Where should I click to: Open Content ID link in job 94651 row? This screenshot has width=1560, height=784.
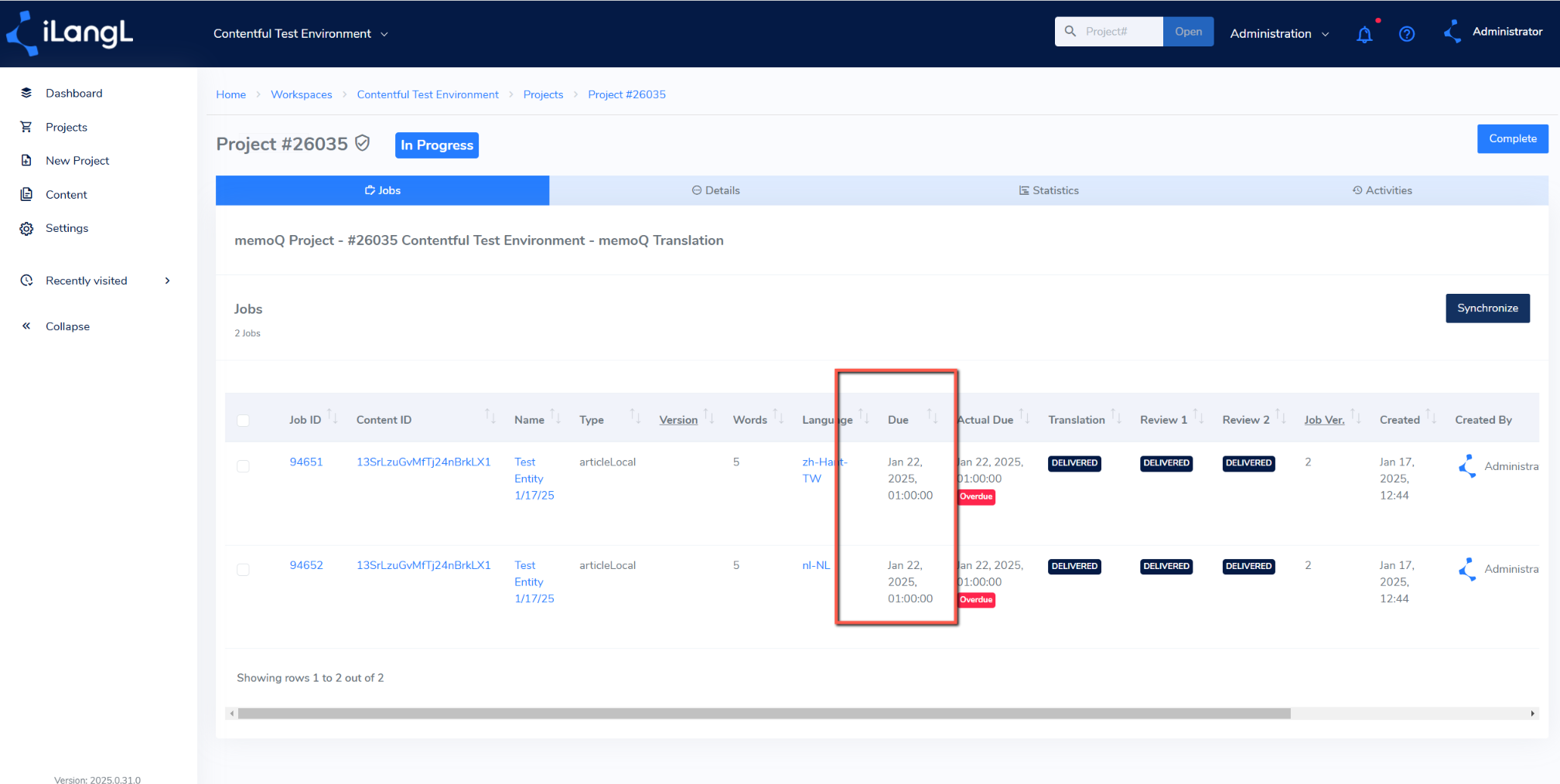[x=423, y=462]
